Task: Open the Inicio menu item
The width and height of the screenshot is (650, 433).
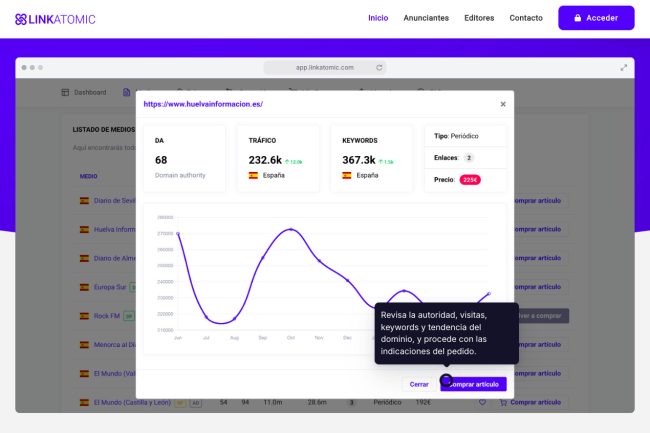Action: [378, 18]
